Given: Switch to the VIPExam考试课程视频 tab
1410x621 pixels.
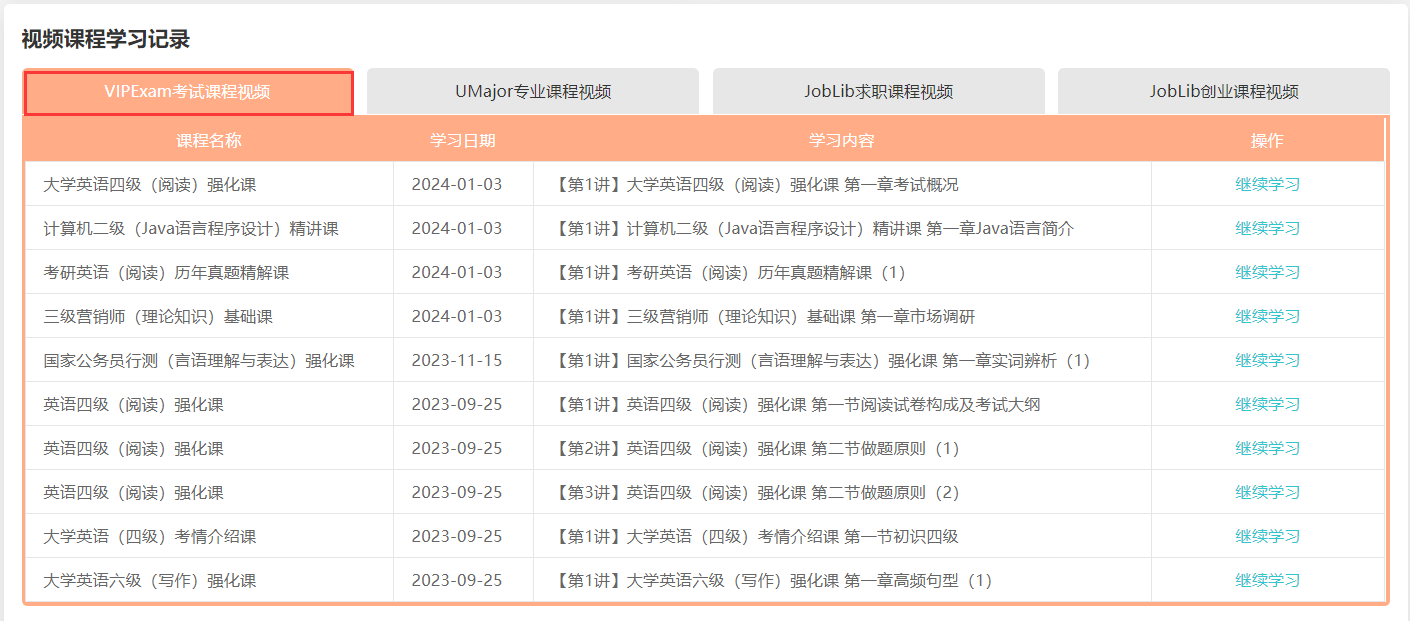Looking at the screenshot, I should tap(188, 92).
